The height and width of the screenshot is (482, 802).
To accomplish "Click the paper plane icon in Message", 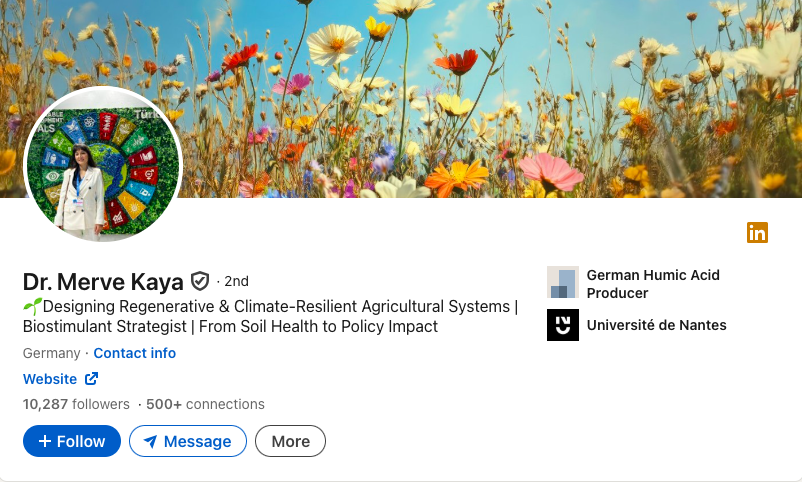I will (150, 441).
